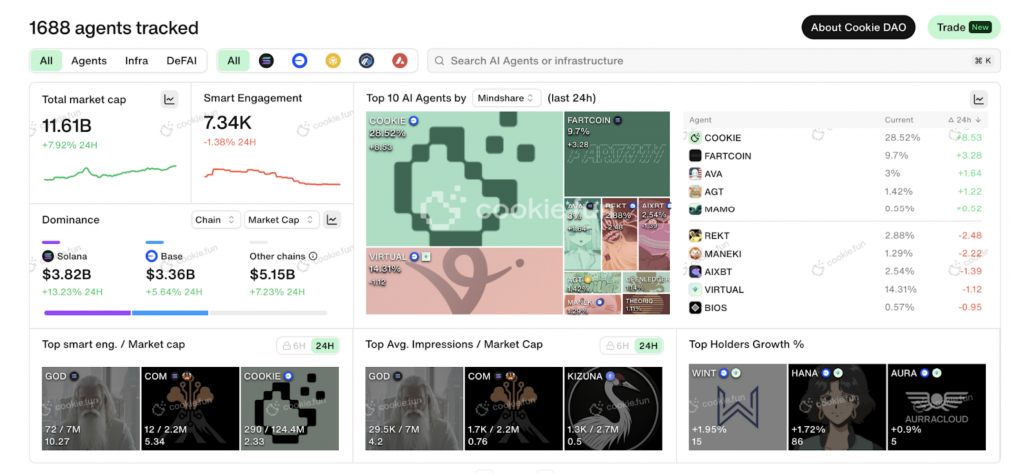Select All in the chain filter group

click(x=233, y=61)
